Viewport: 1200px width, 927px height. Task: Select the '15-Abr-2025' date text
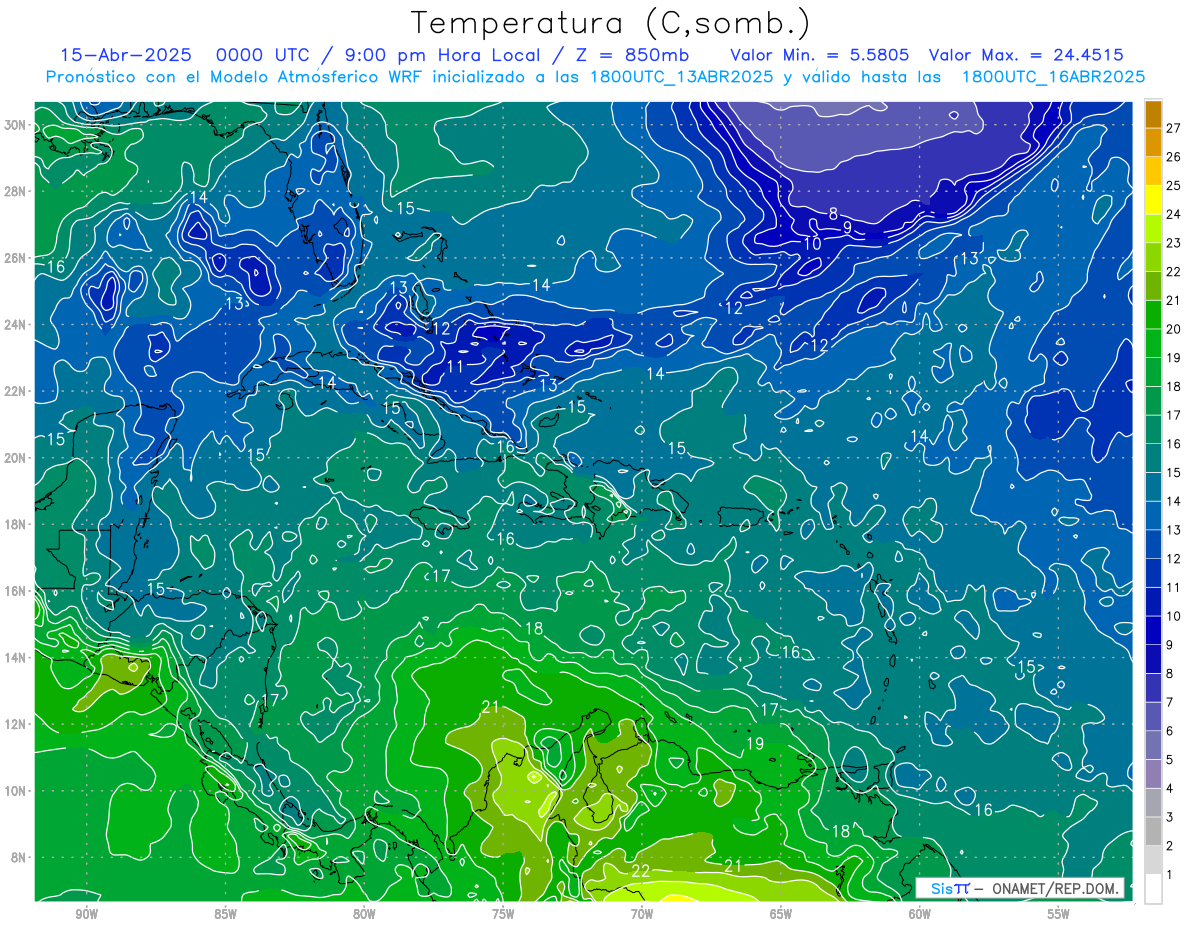point(128,55)
